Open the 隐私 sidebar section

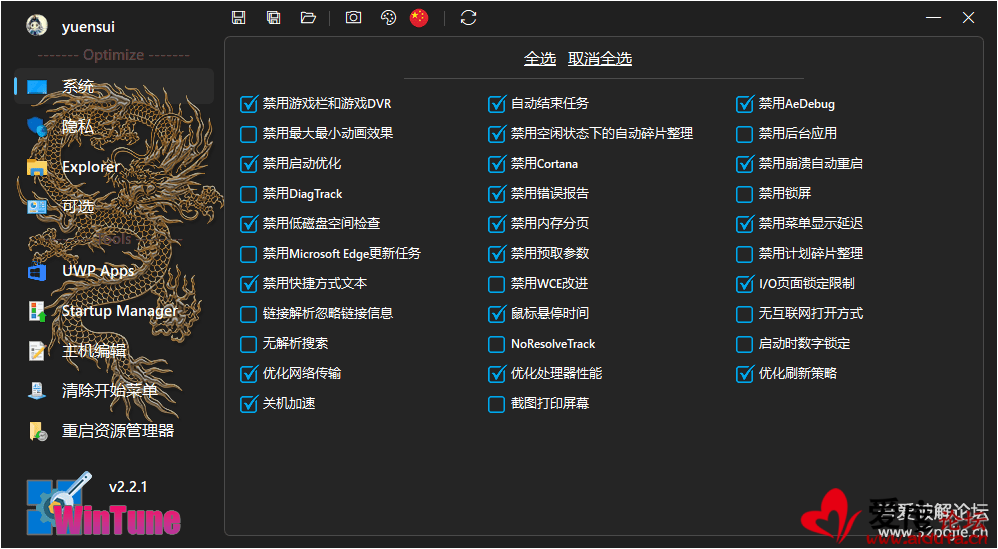[x=115, y=126]
